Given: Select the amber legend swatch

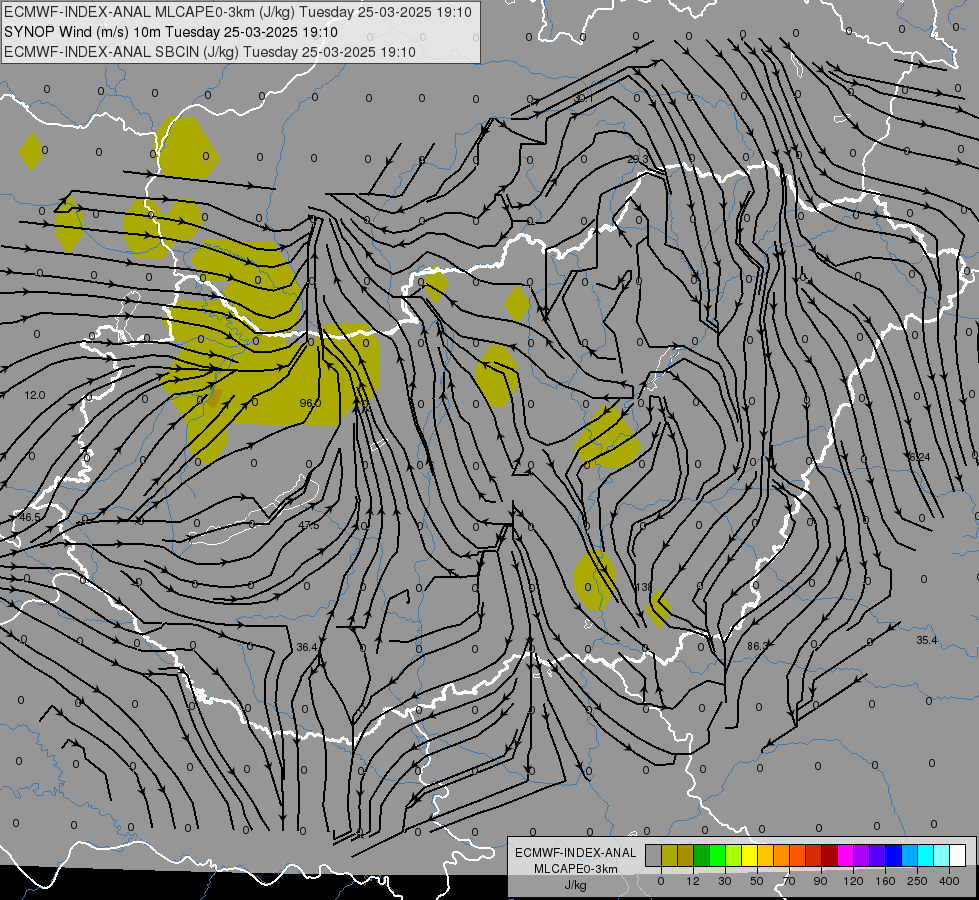Looking at the screenshot, I should (765, 856).
